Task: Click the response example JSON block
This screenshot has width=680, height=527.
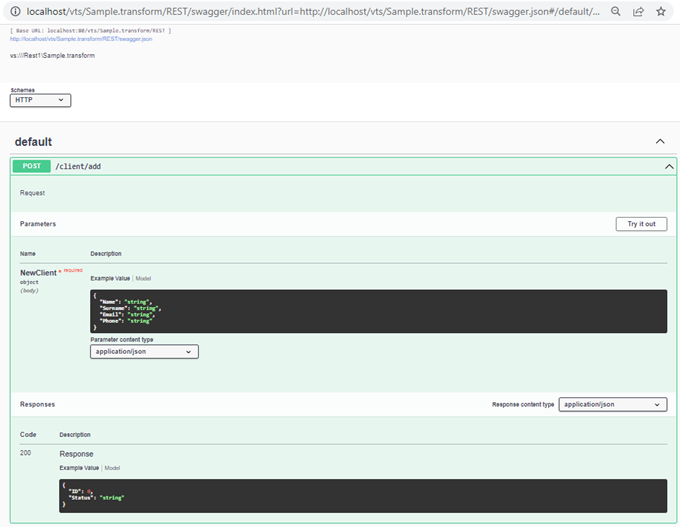Action: [363, 496]
